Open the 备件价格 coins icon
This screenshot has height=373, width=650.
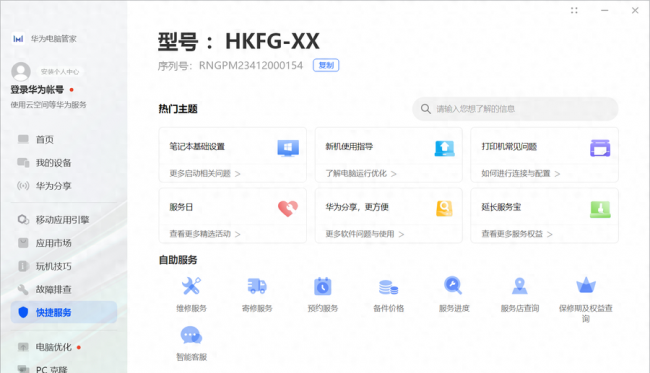pyautogui.click(x=388, y=287)
